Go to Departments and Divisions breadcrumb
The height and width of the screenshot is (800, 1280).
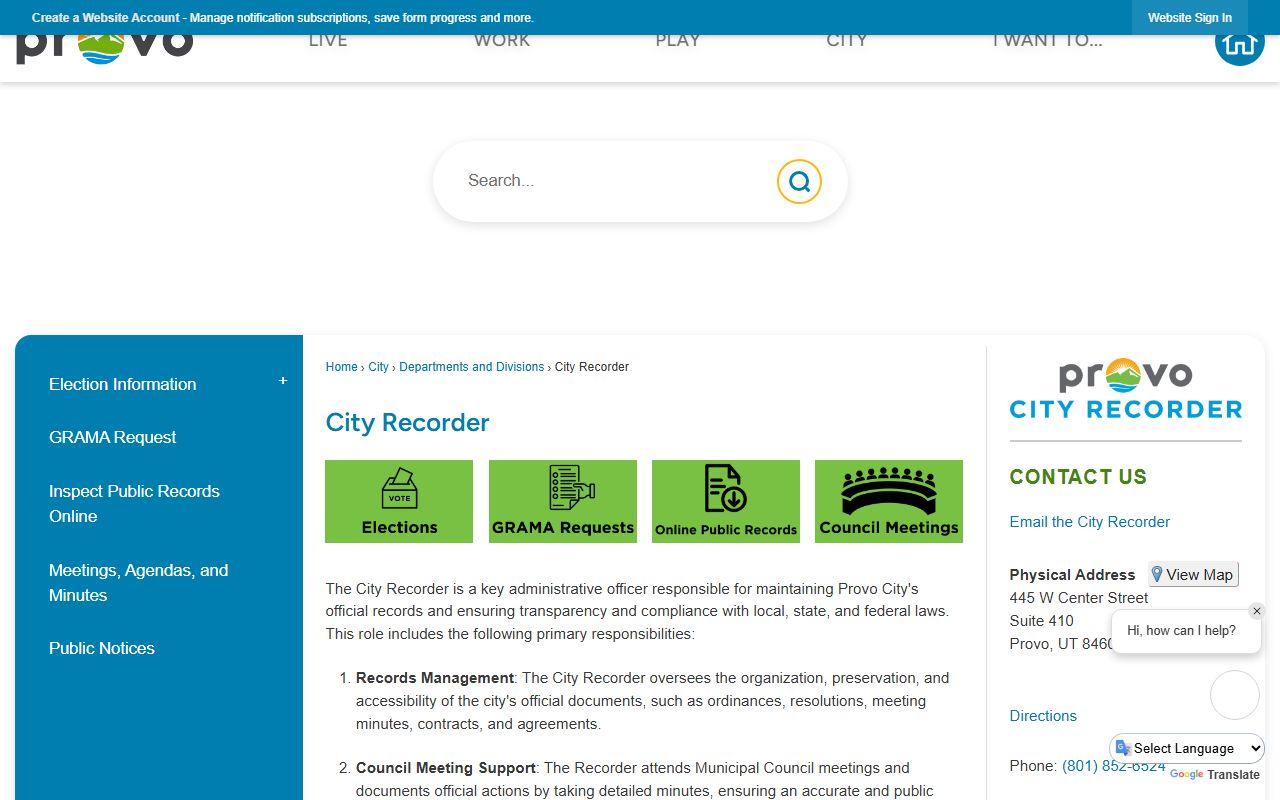pos(472,367)
